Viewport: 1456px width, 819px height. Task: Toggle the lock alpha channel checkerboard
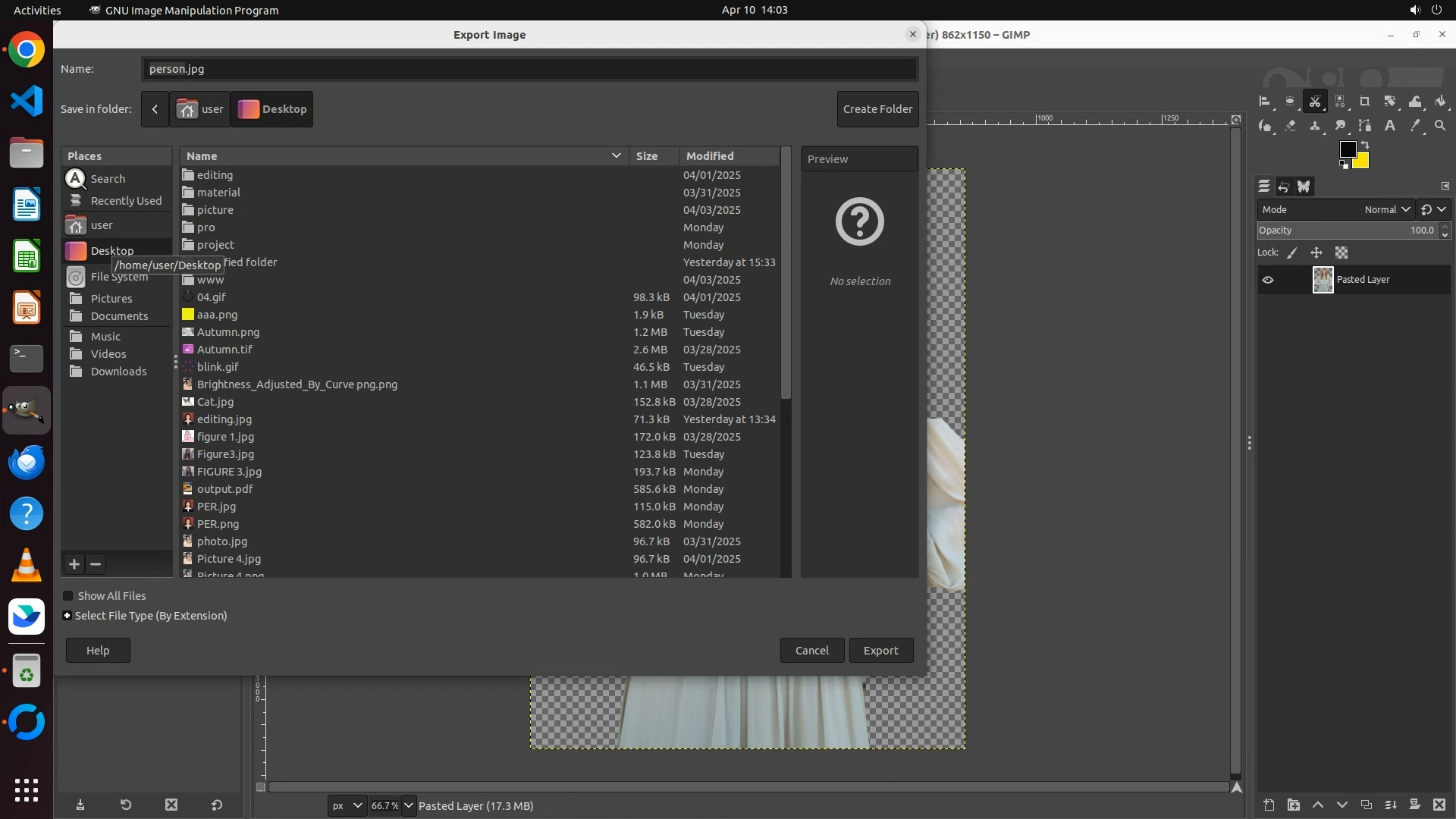pos(1341,253)
